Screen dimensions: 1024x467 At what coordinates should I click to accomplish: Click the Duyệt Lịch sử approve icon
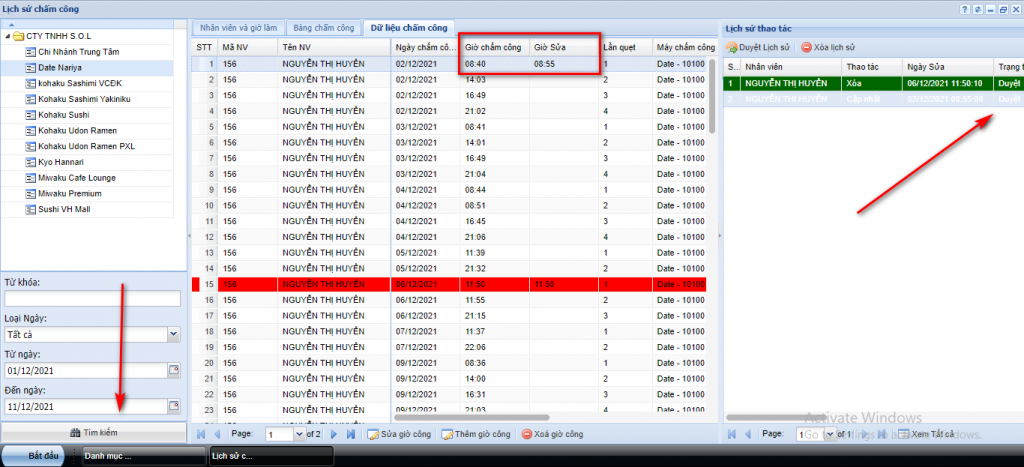(x=732, y=48)
